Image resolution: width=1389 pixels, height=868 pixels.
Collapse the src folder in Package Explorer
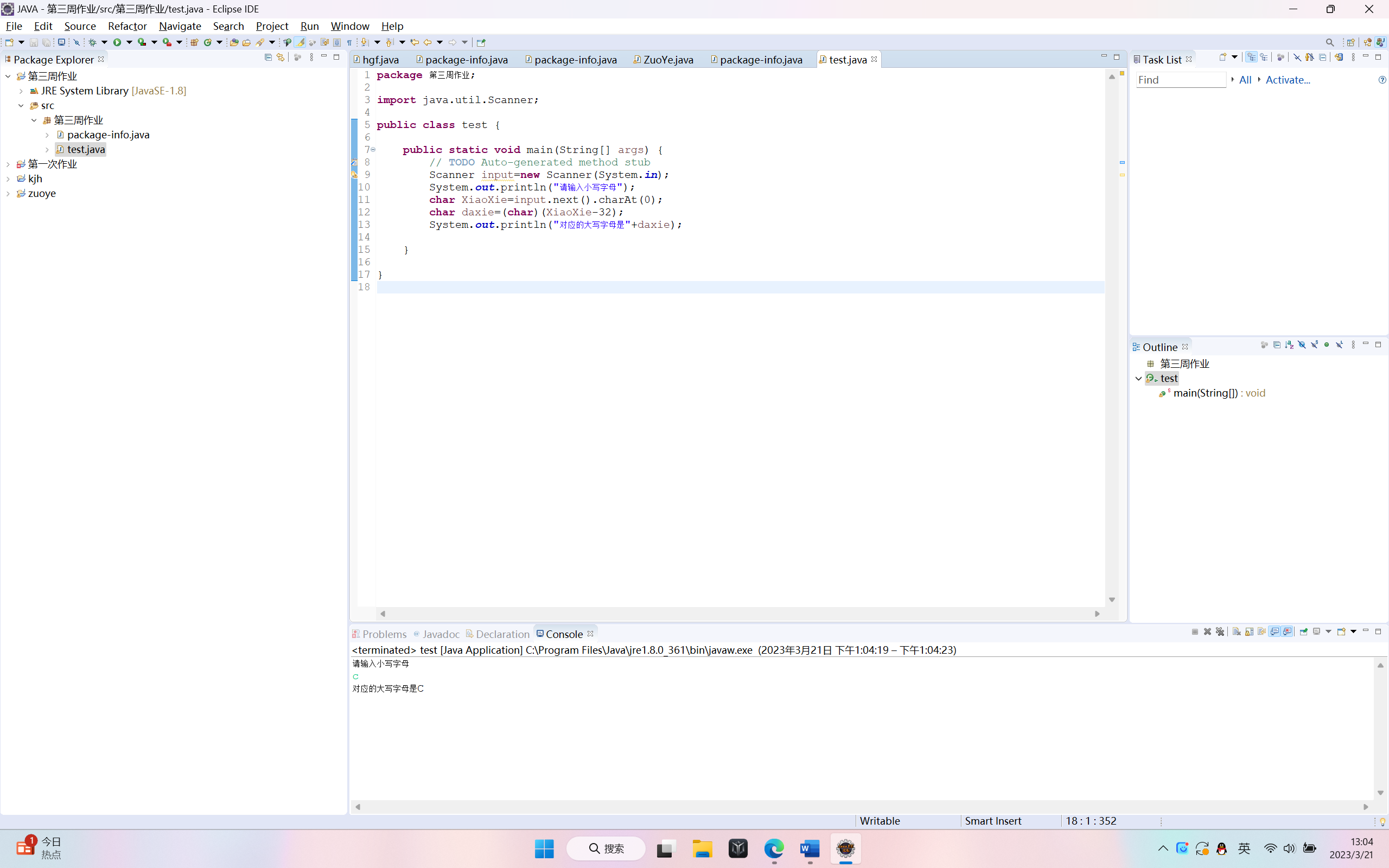[x=21, y=106]
